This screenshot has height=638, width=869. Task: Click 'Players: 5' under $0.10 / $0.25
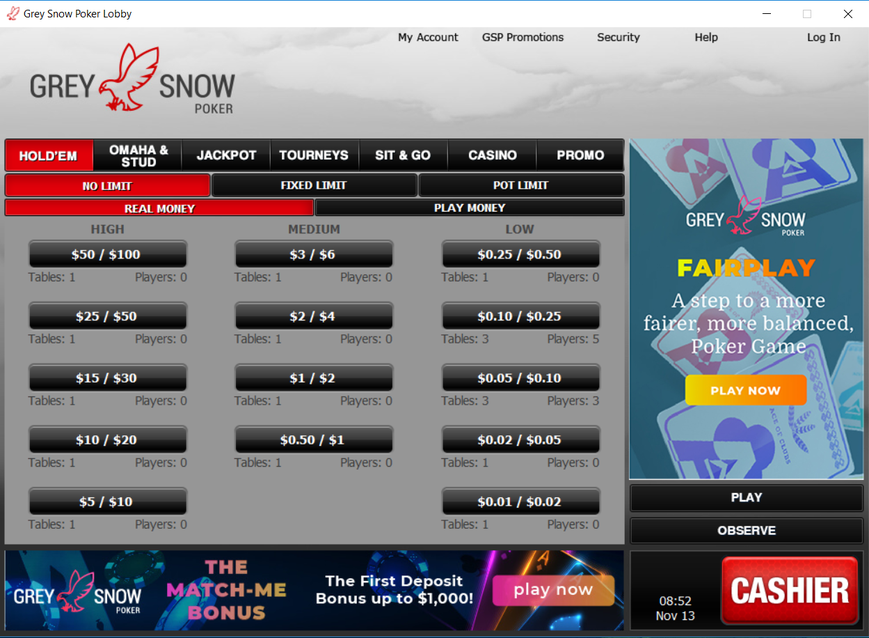pyautogui.click(x=573, y=339)
